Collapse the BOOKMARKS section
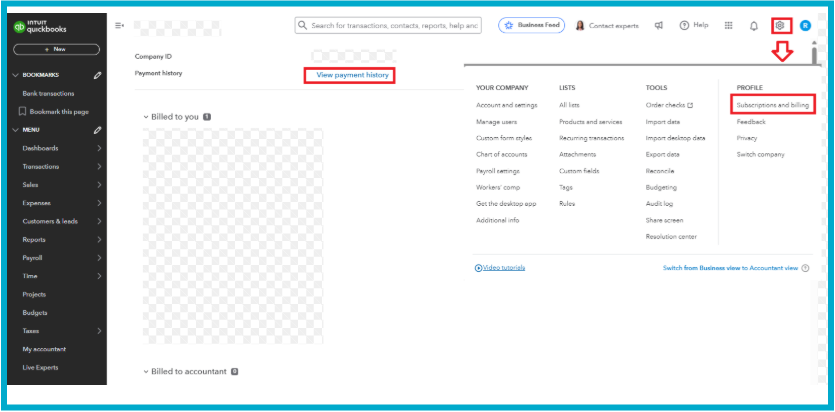Screen dimensions: 835x412 (15, 76)
